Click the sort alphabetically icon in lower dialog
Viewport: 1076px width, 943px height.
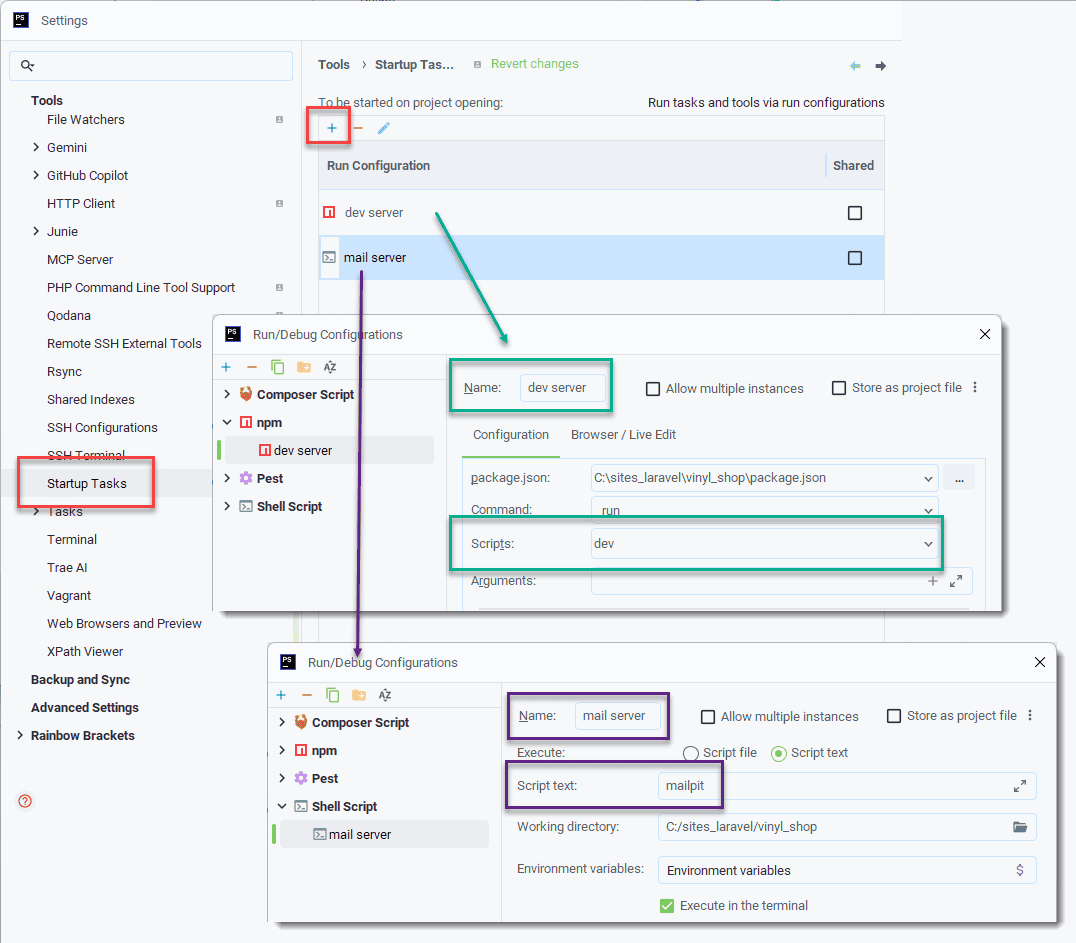coord(385,695)
